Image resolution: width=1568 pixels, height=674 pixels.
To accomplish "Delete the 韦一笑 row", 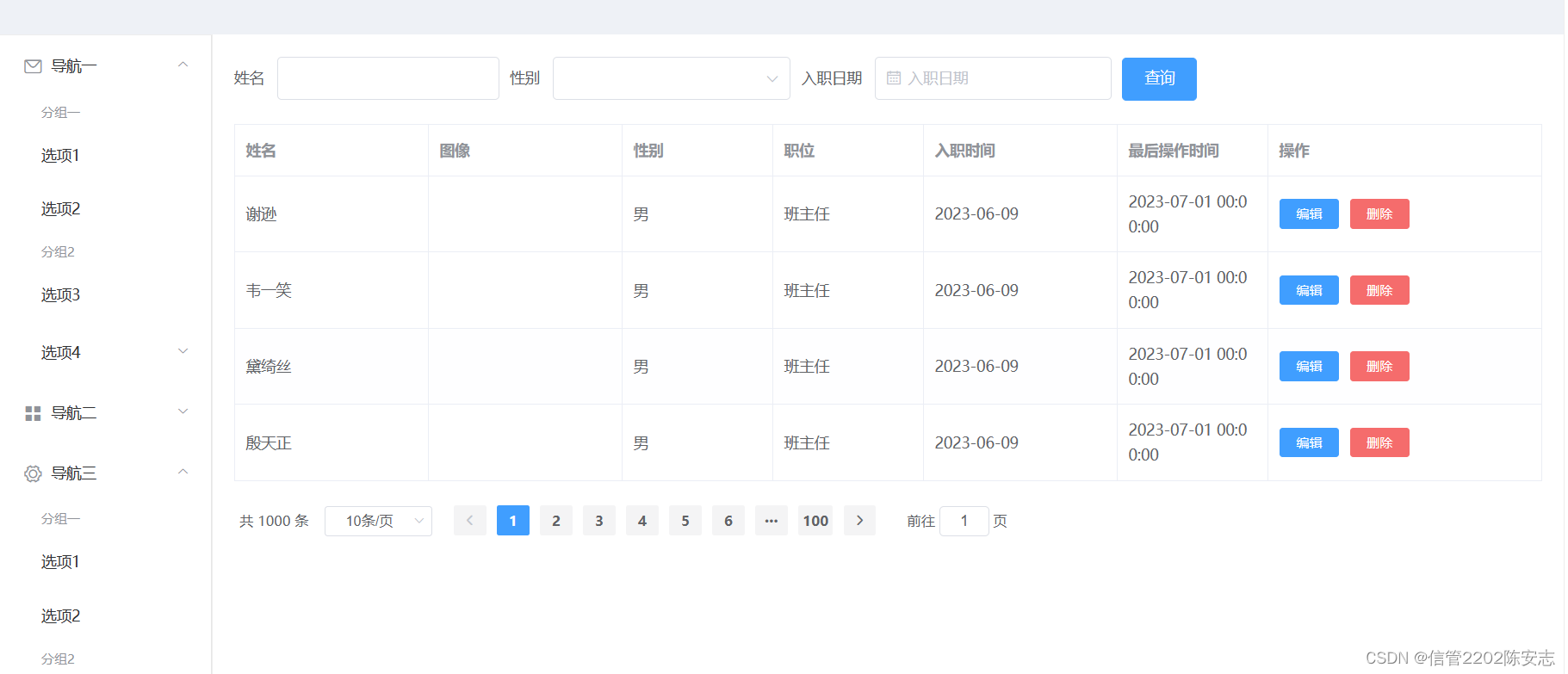I will pyautogui.click(x=1379, y=290).
